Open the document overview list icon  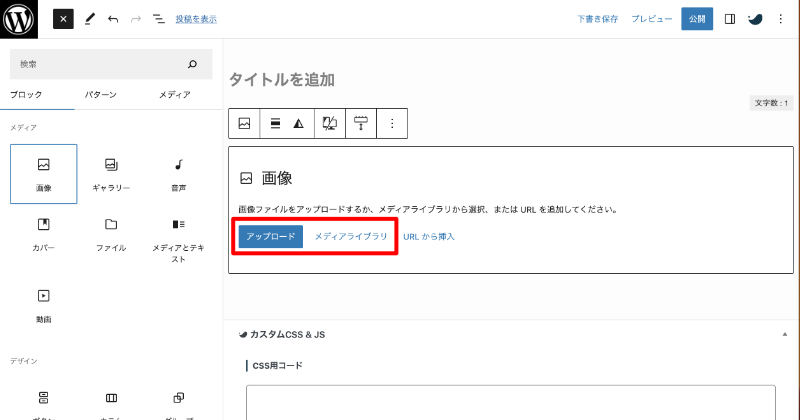(x=158, y=19)
